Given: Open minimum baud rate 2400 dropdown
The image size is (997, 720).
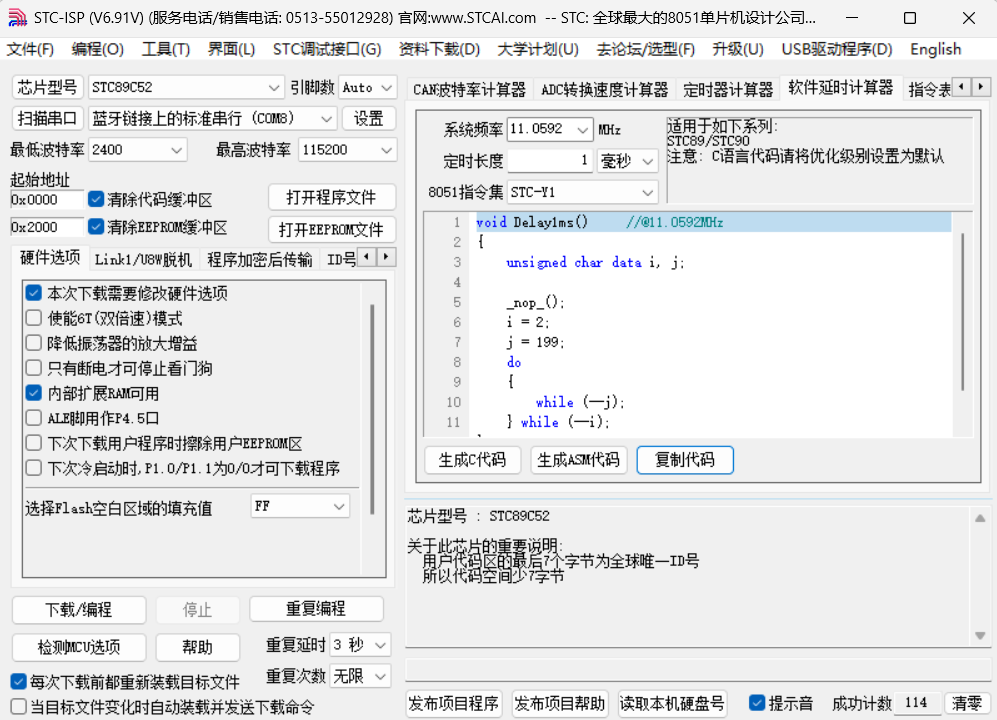Looking at the screenshot, I should (137, 150).
